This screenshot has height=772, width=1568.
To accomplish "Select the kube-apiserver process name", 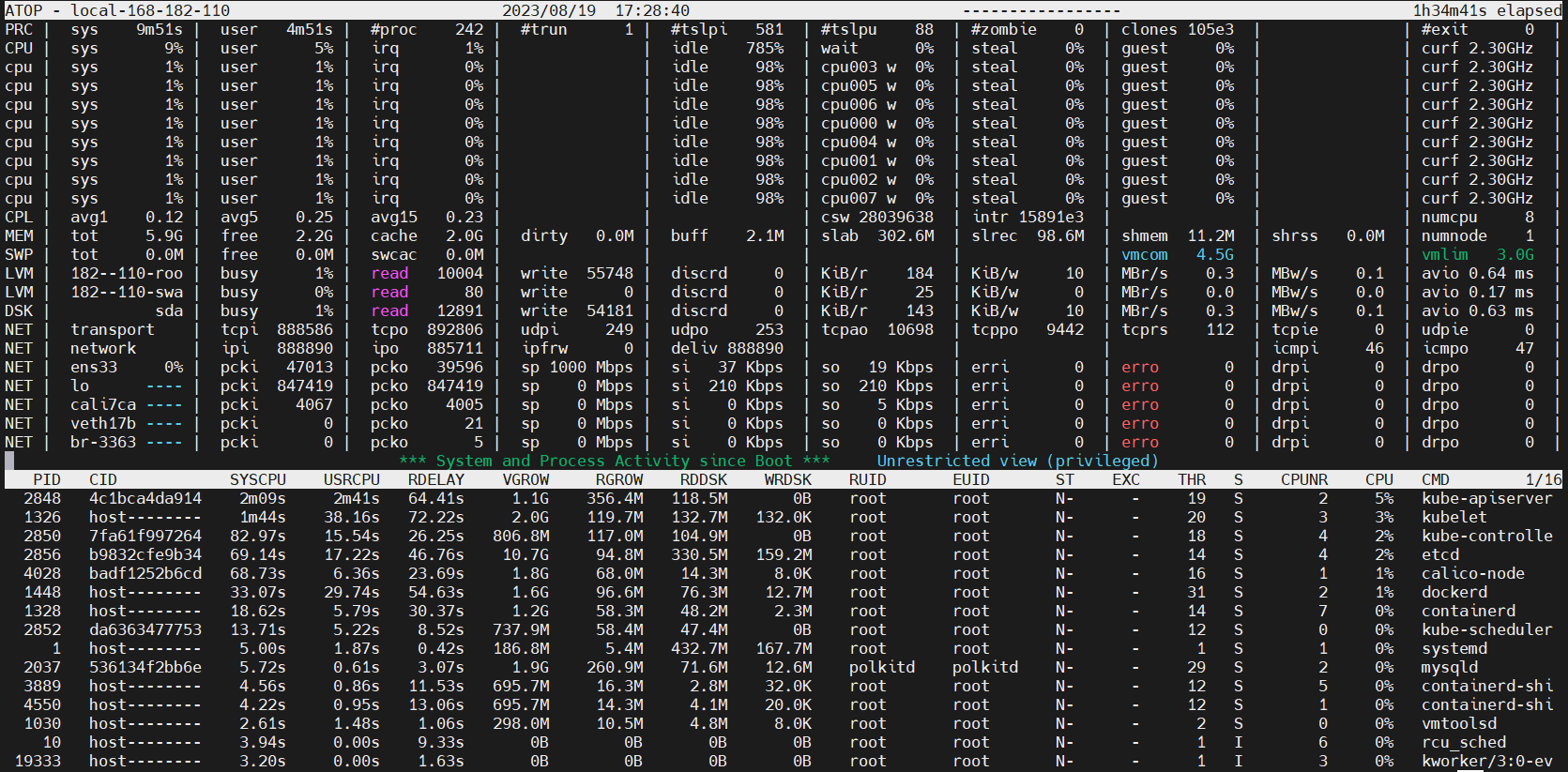I will (1486, 498).
